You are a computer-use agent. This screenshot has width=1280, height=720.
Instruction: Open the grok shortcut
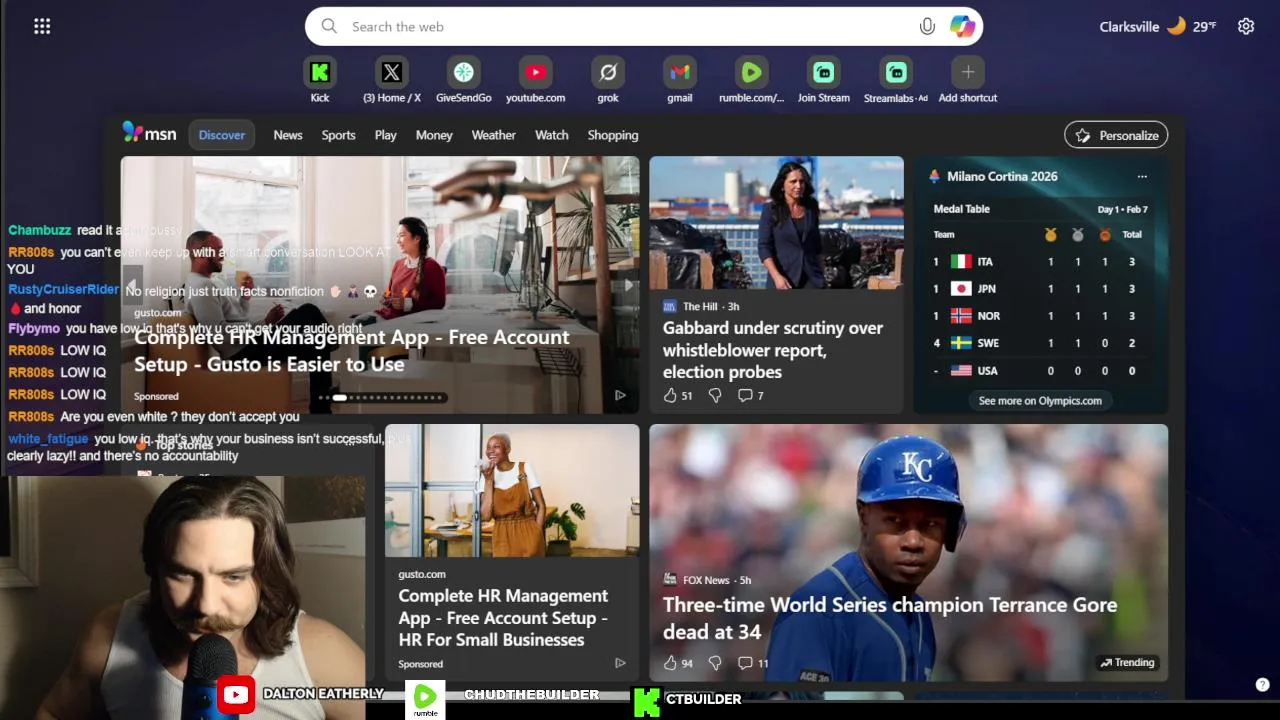click(x=608, y=81)
